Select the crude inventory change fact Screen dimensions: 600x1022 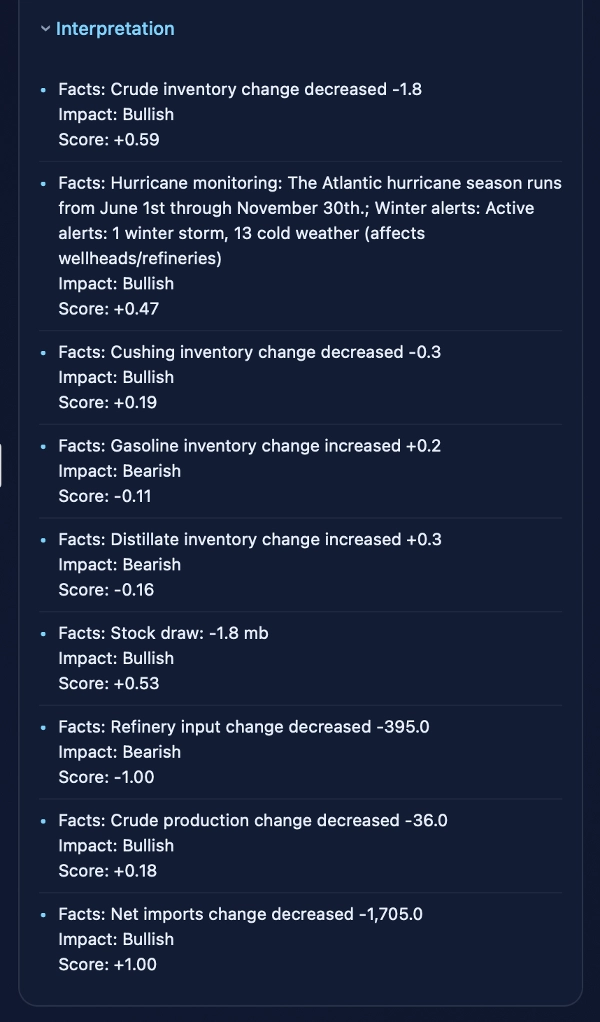point(240,89)
